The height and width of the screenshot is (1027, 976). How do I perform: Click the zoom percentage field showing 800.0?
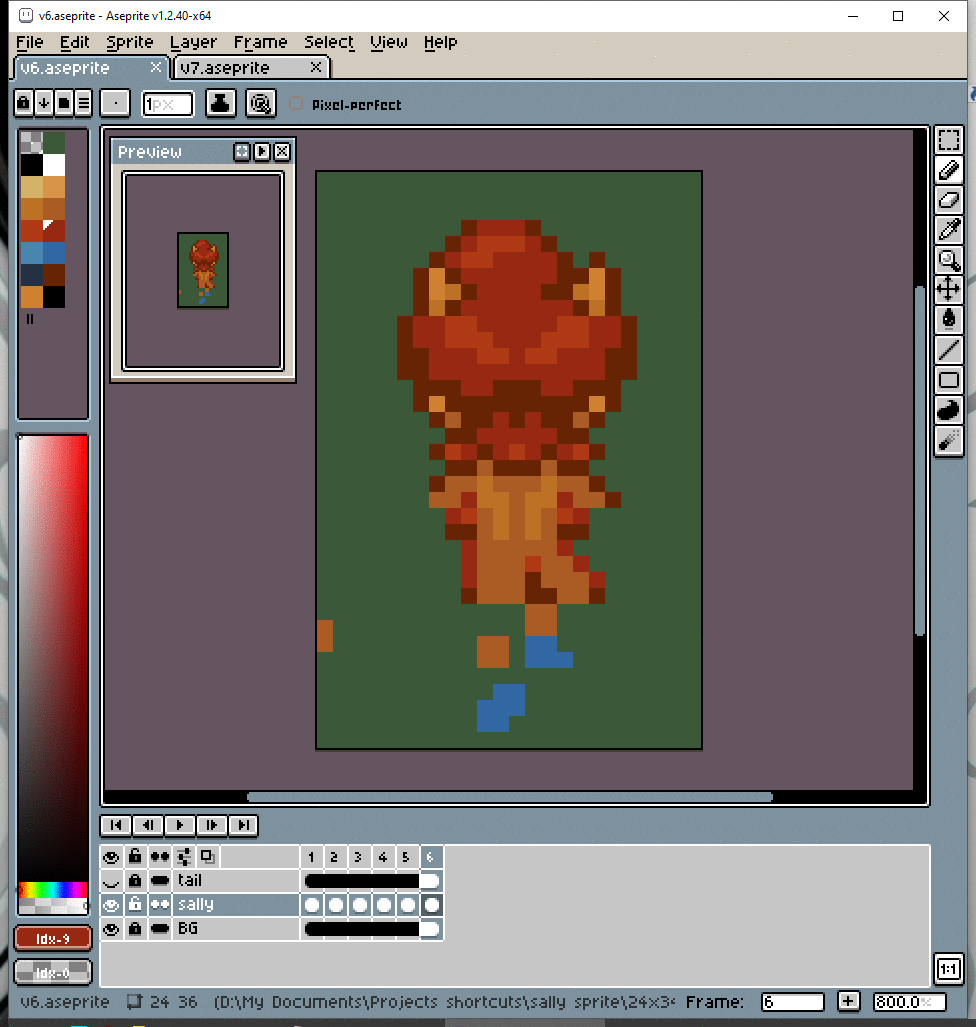[x=902, y=1002]
